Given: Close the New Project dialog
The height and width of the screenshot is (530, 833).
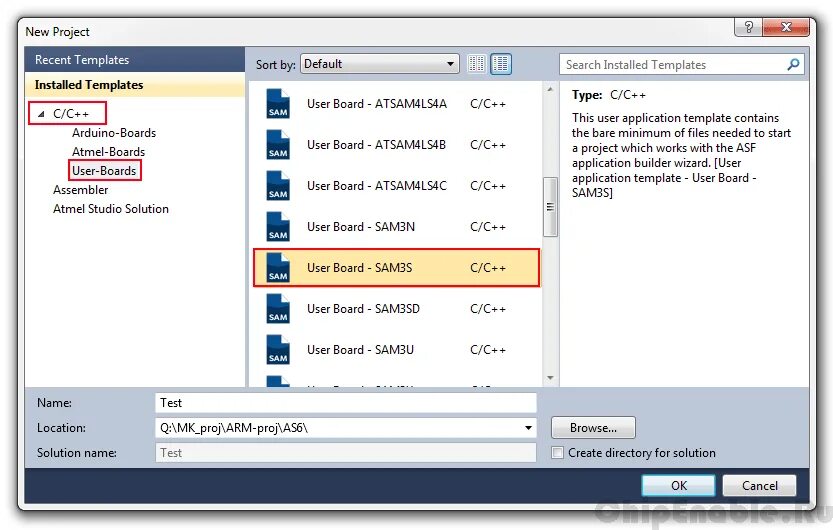Looking at the screenshot, I should pyautogui.click(x=786, y=27).
